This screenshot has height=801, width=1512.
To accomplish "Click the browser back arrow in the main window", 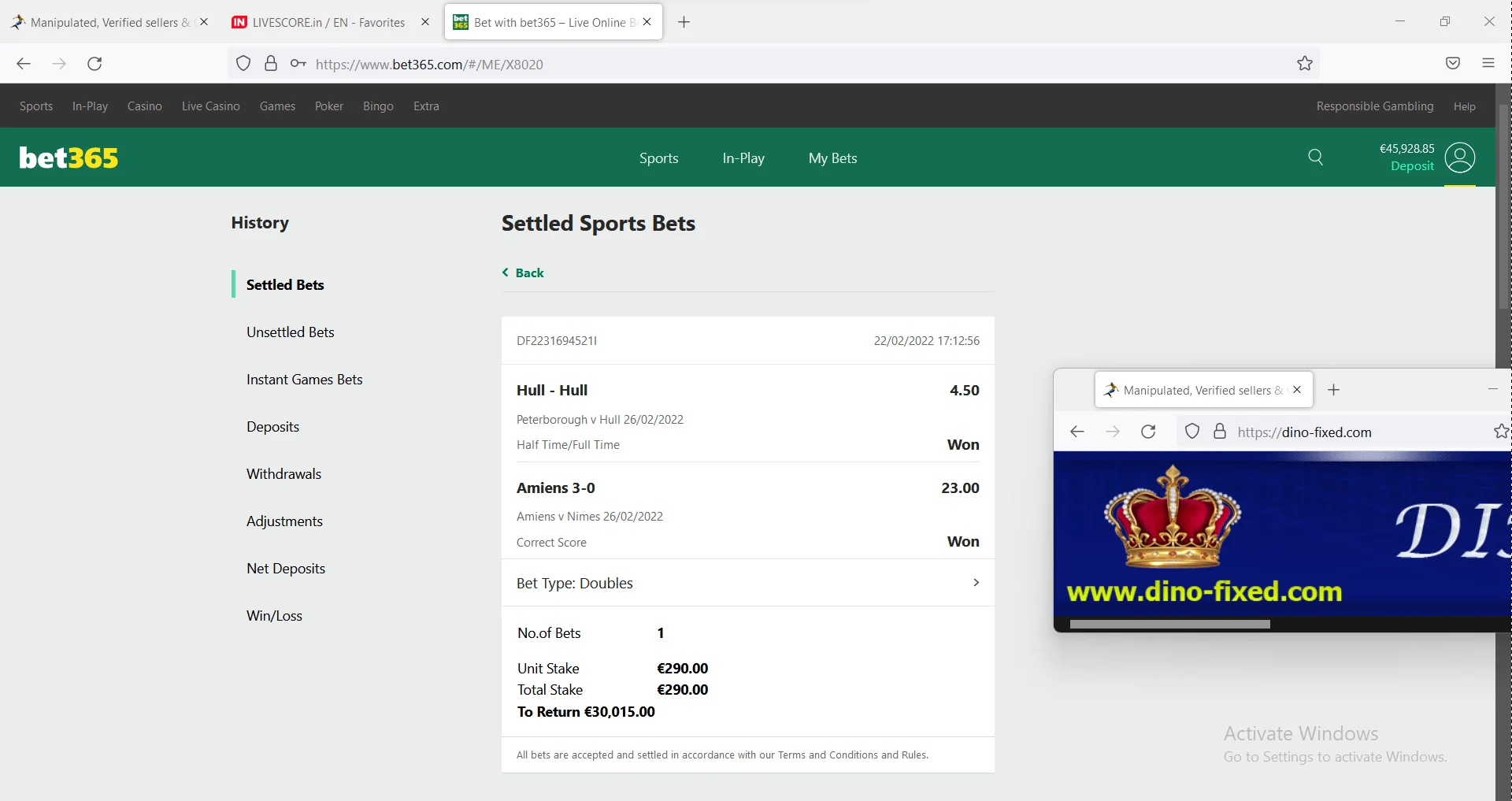I will point(24,64).
